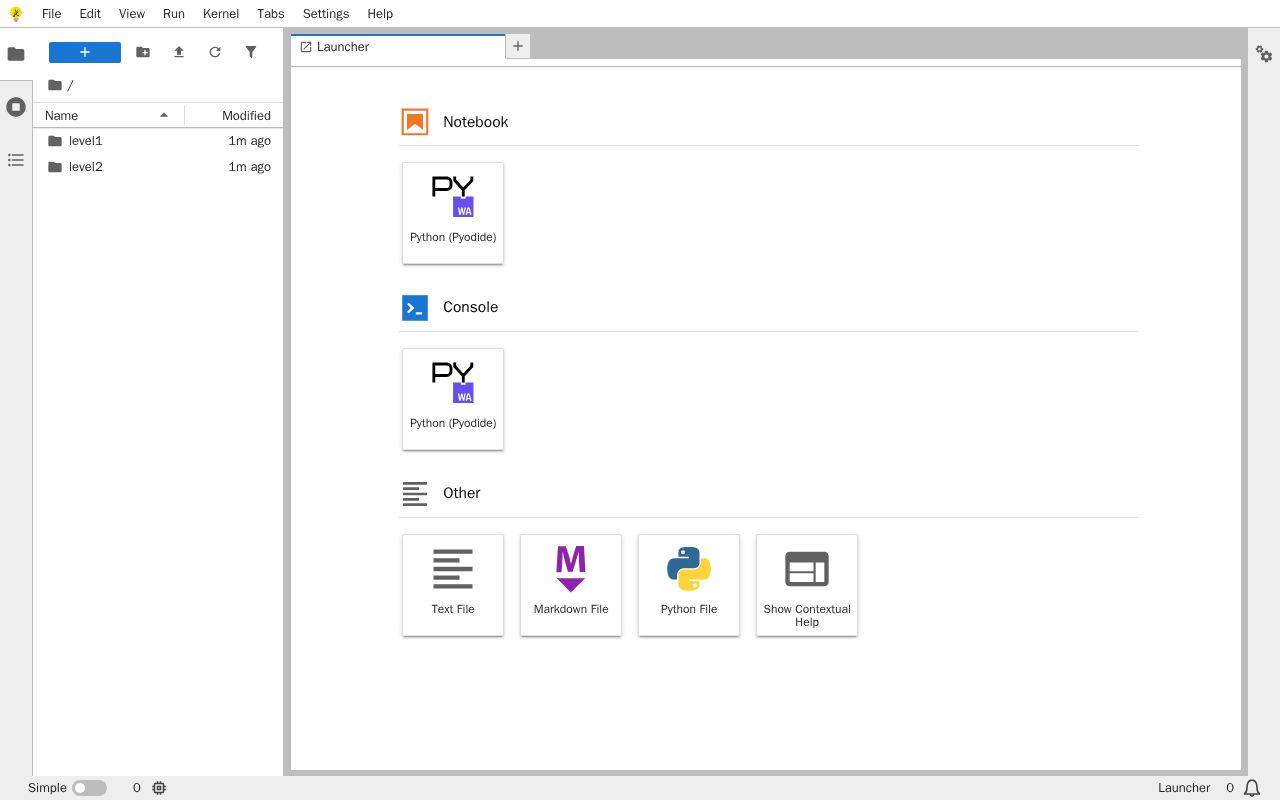Viewport: 1280px width, 800px height.
Task: Refresh the file browser list
Action: tap(215, 52)
